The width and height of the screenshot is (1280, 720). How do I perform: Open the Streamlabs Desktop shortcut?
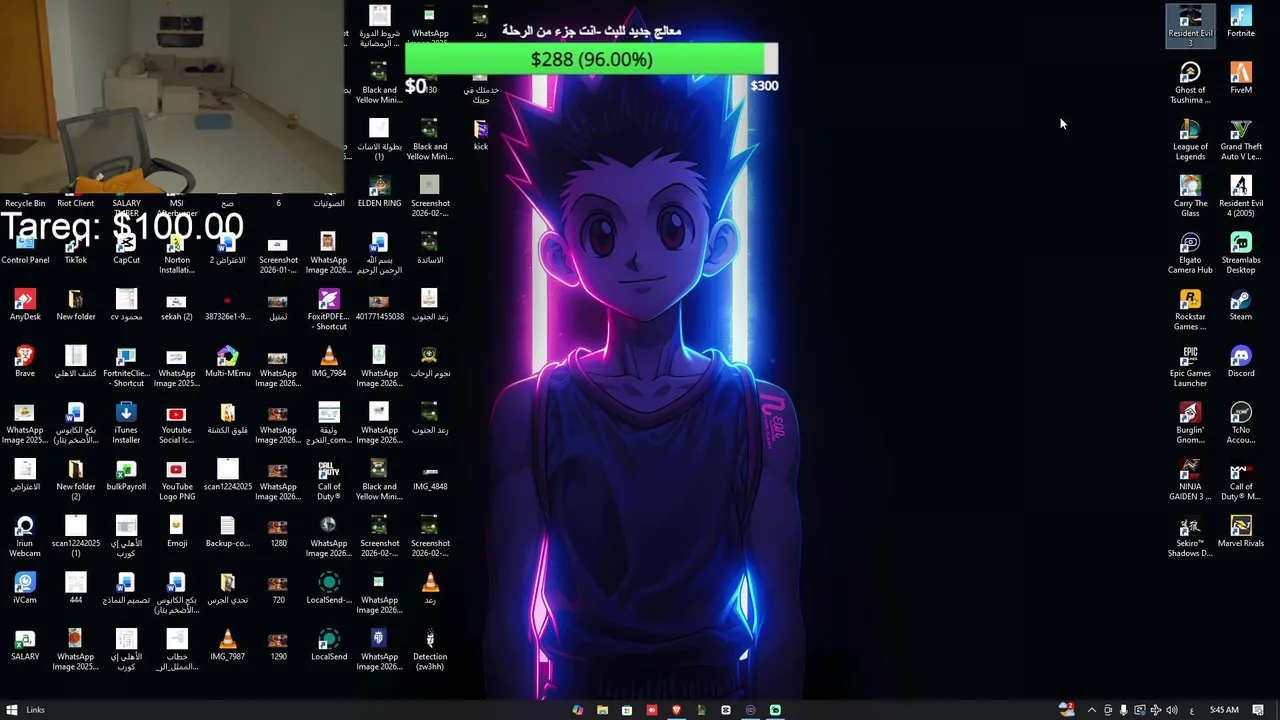point(1241,253)
